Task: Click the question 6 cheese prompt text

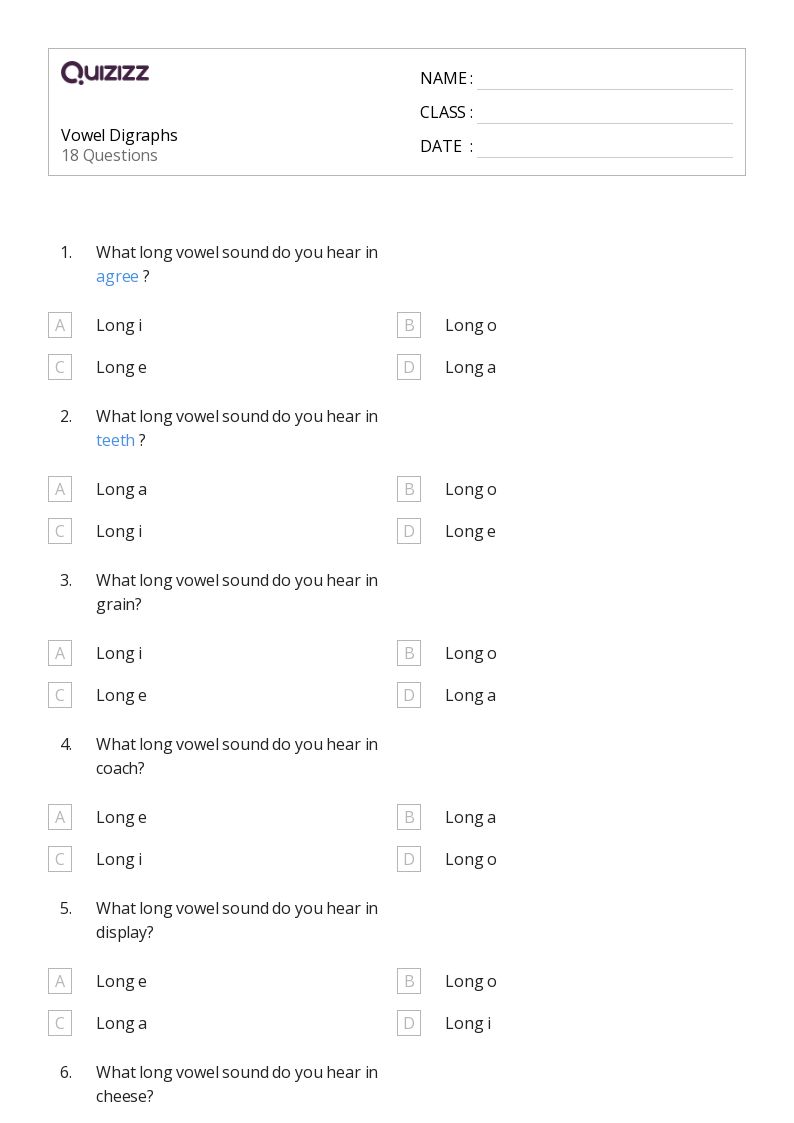Action: pyautogui.click(x=237, y=1084)
